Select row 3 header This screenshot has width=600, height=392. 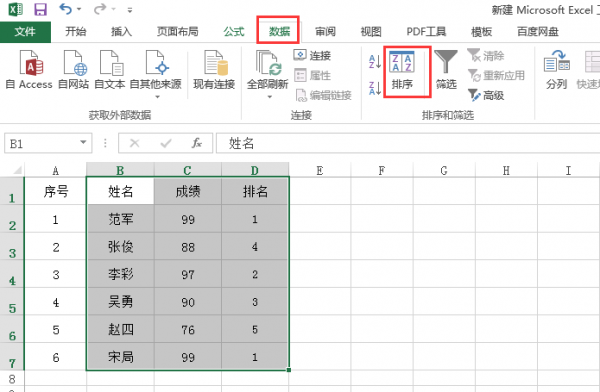pos(12,246)
